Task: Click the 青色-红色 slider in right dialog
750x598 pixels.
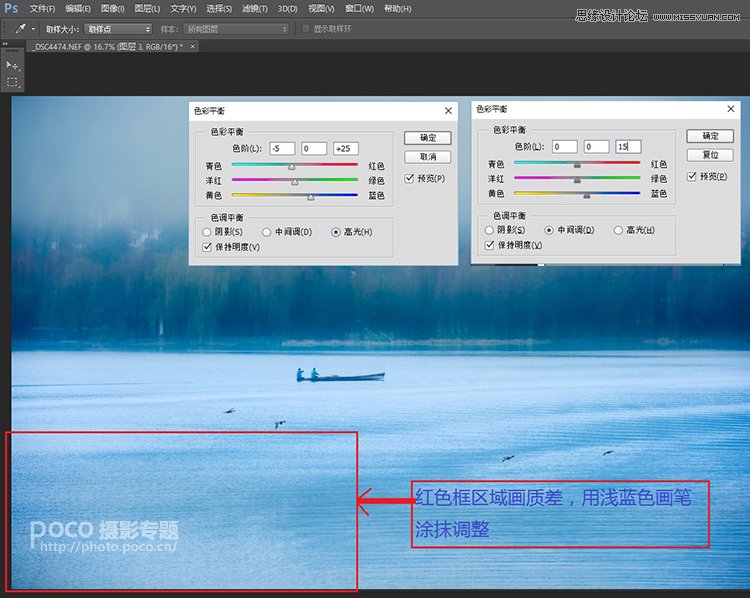Action: click(577, 163)
